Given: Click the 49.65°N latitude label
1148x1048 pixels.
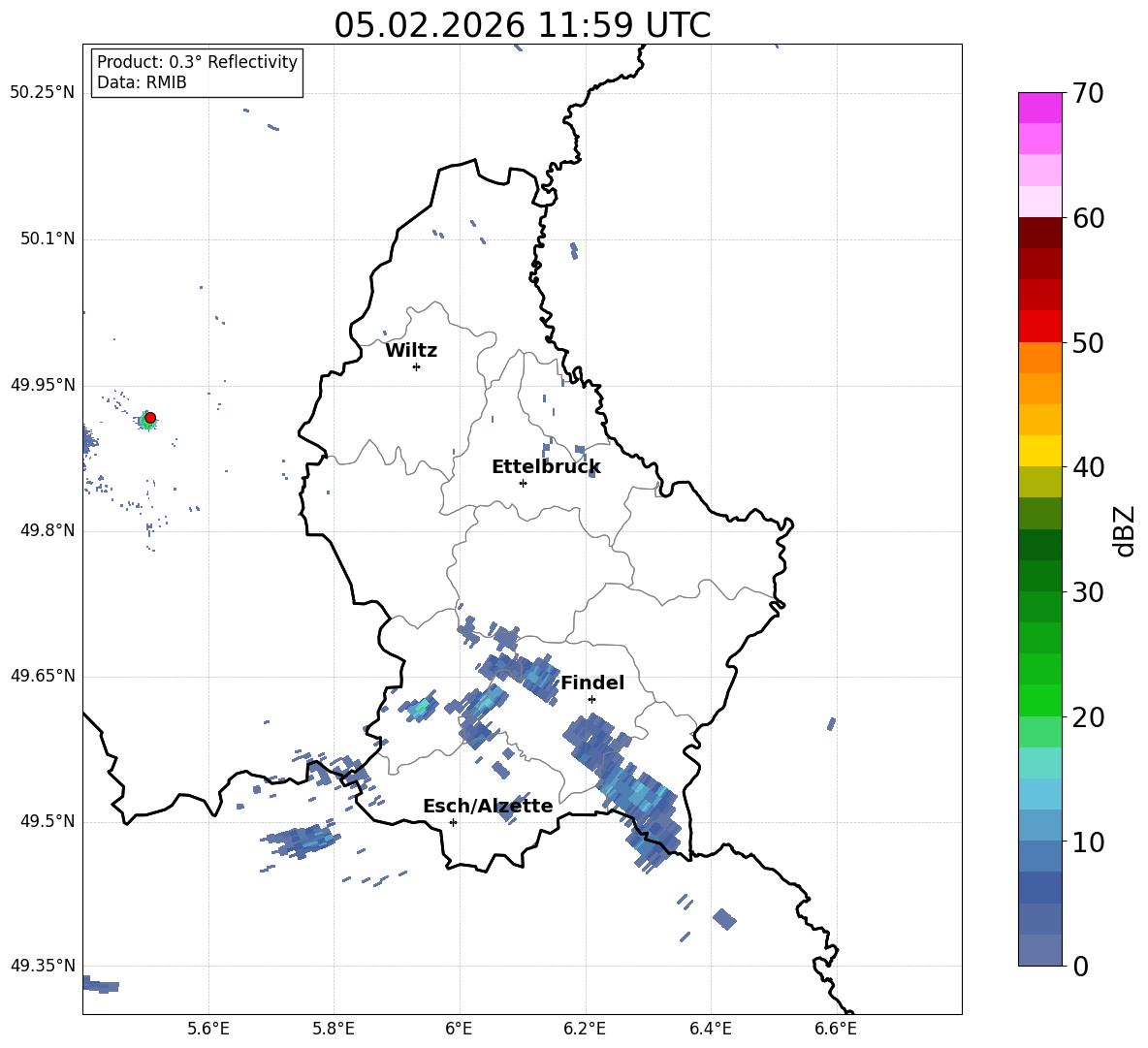Looking at the screenshot, I should (43, 675).
